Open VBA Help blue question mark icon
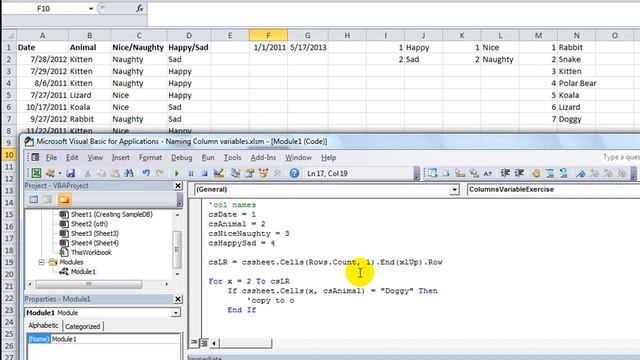Image resolution: width=640 pixels, height=360 pixels. 294,173
